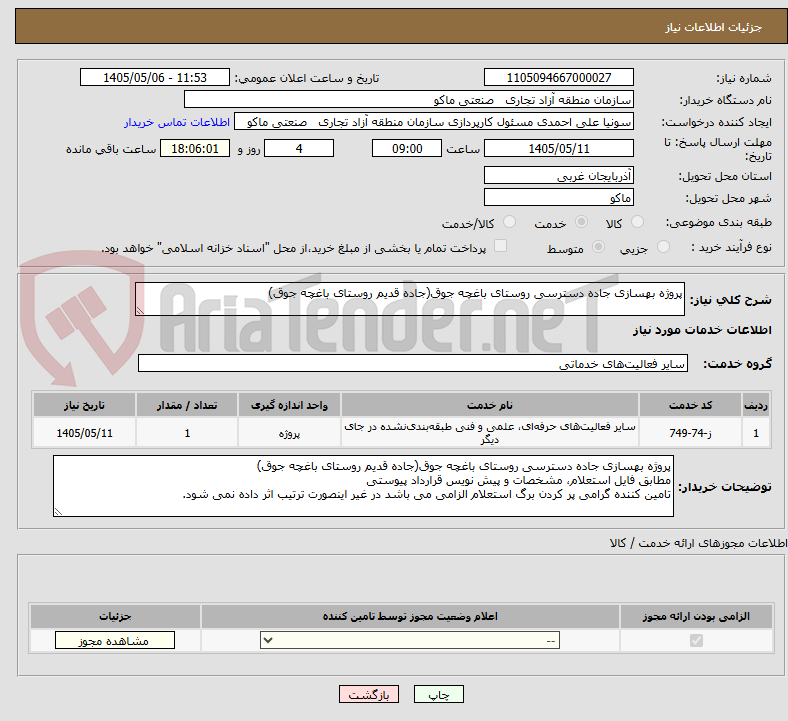Open the supplier permit status dropdown

tap(410, 641)
